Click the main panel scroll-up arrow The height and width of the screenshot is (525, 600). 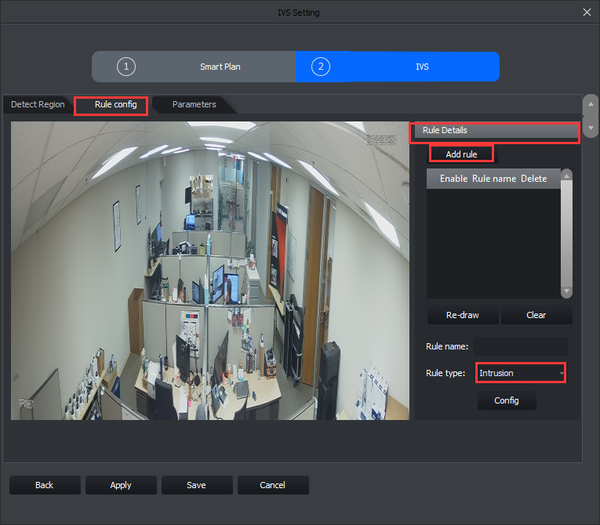click(591, 103)
